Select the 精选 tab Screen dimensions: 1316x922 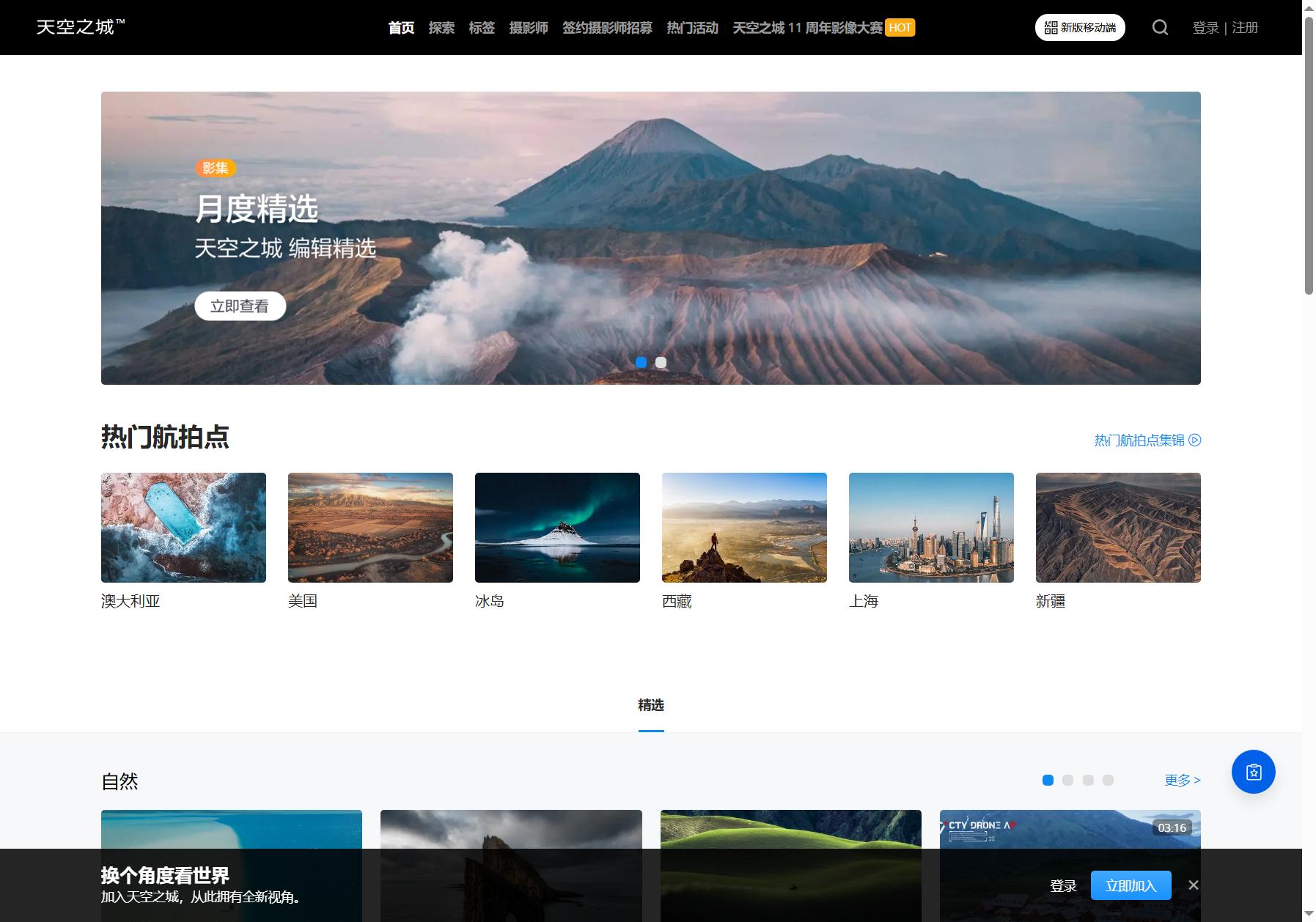[x=651, y=705]
